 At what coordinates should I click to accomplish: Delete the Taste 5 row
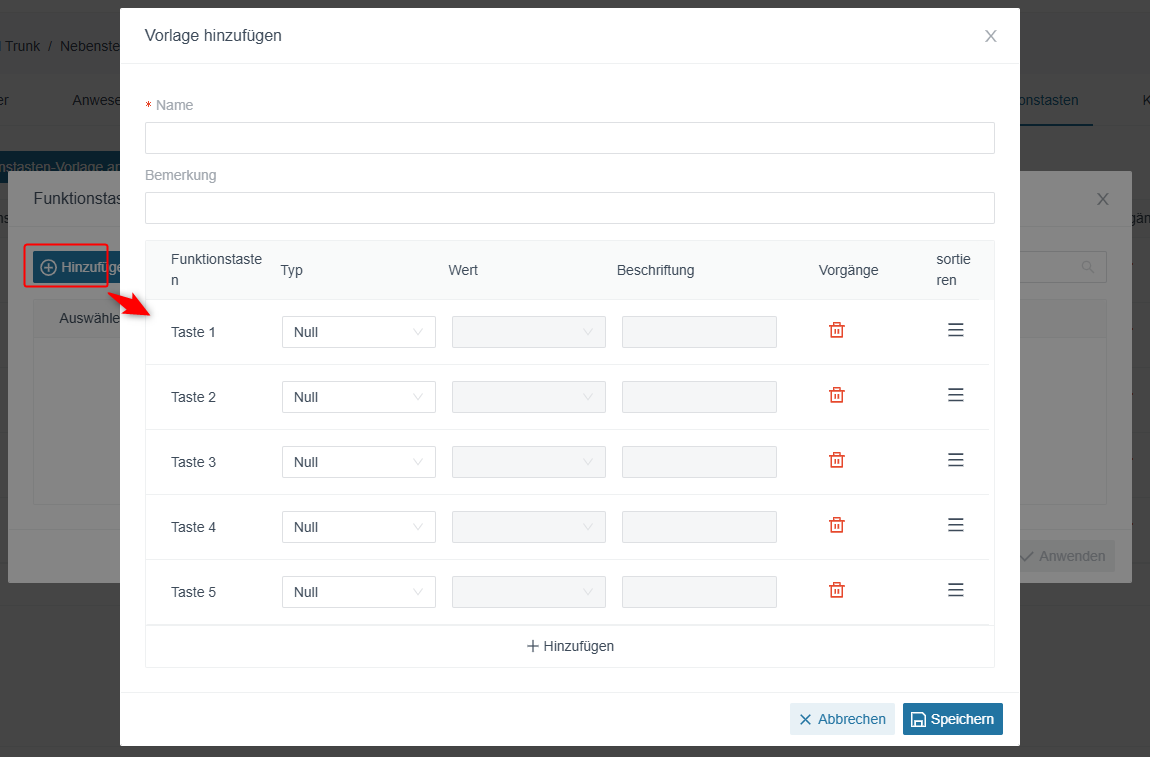(x=836, y=590)
